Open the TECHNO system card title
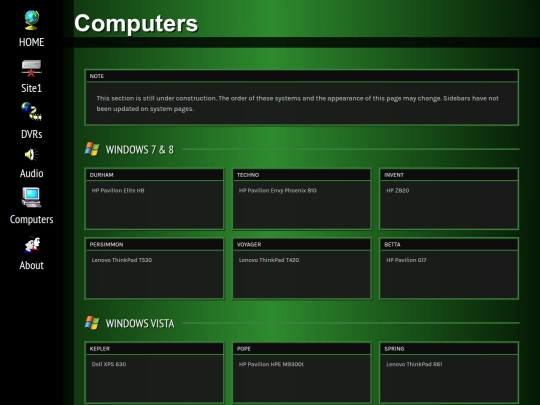540x405 pixels. point(248,175)
